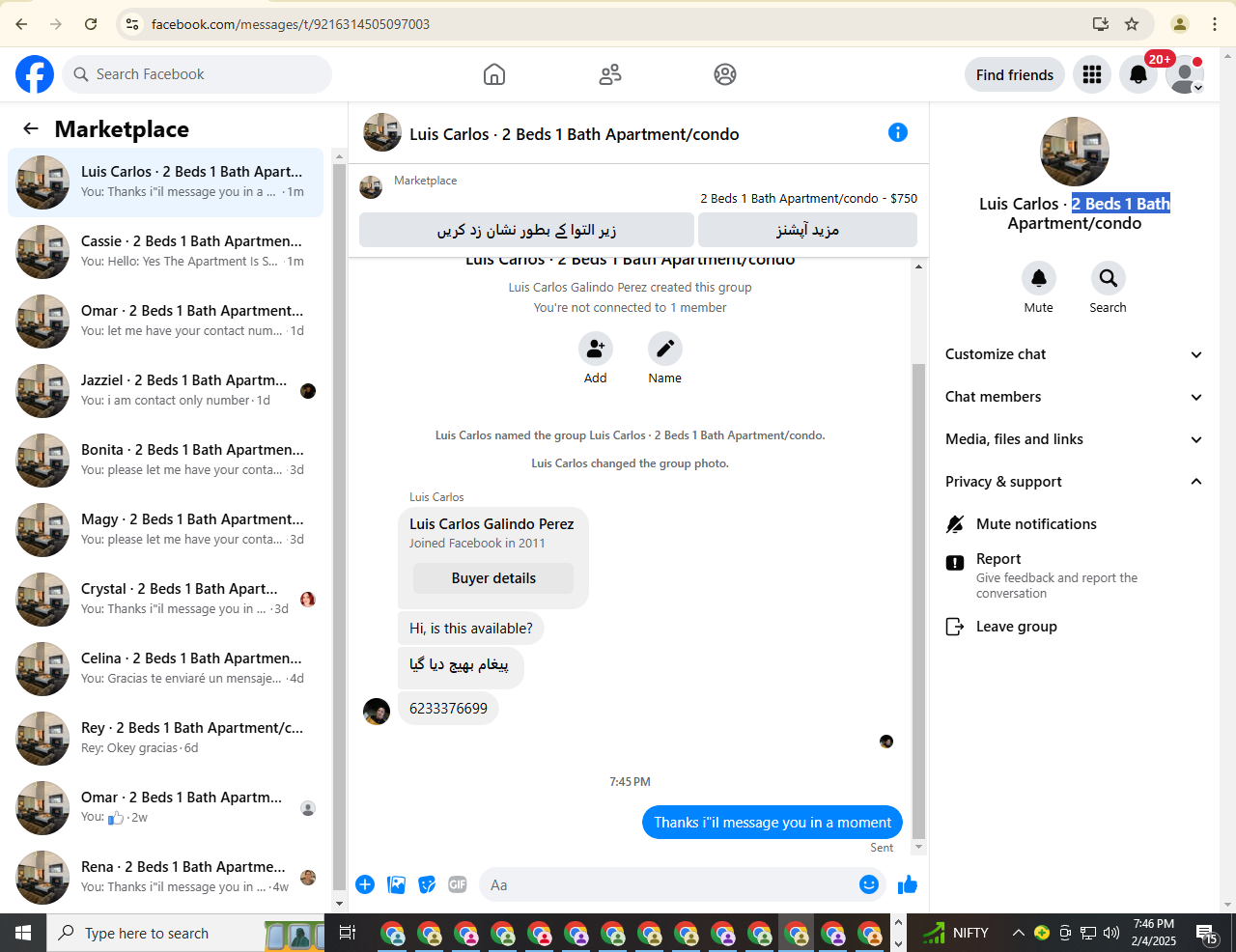The height and width of the screenshot is (952, 1236).
Task: Open the Facebook menu grid icon
Action: coord(1092,74)
